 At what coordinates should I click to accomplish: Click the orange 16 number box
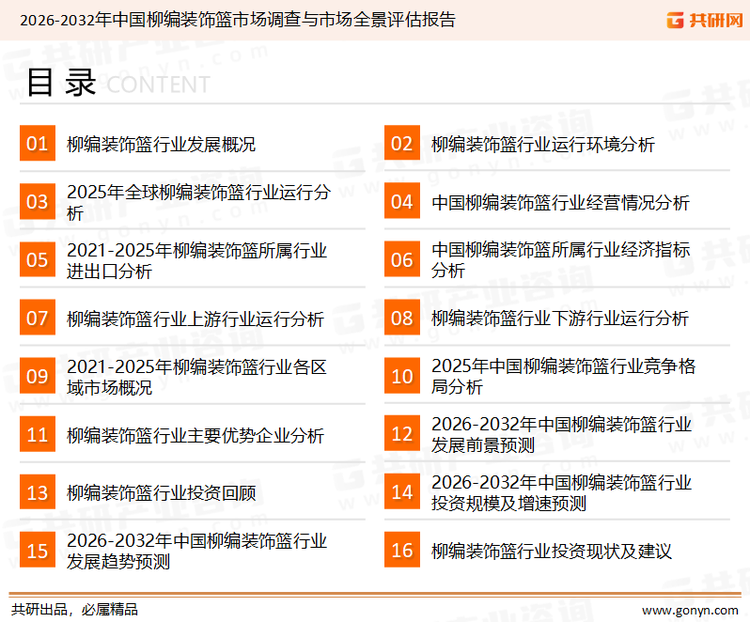pos(402,550)
